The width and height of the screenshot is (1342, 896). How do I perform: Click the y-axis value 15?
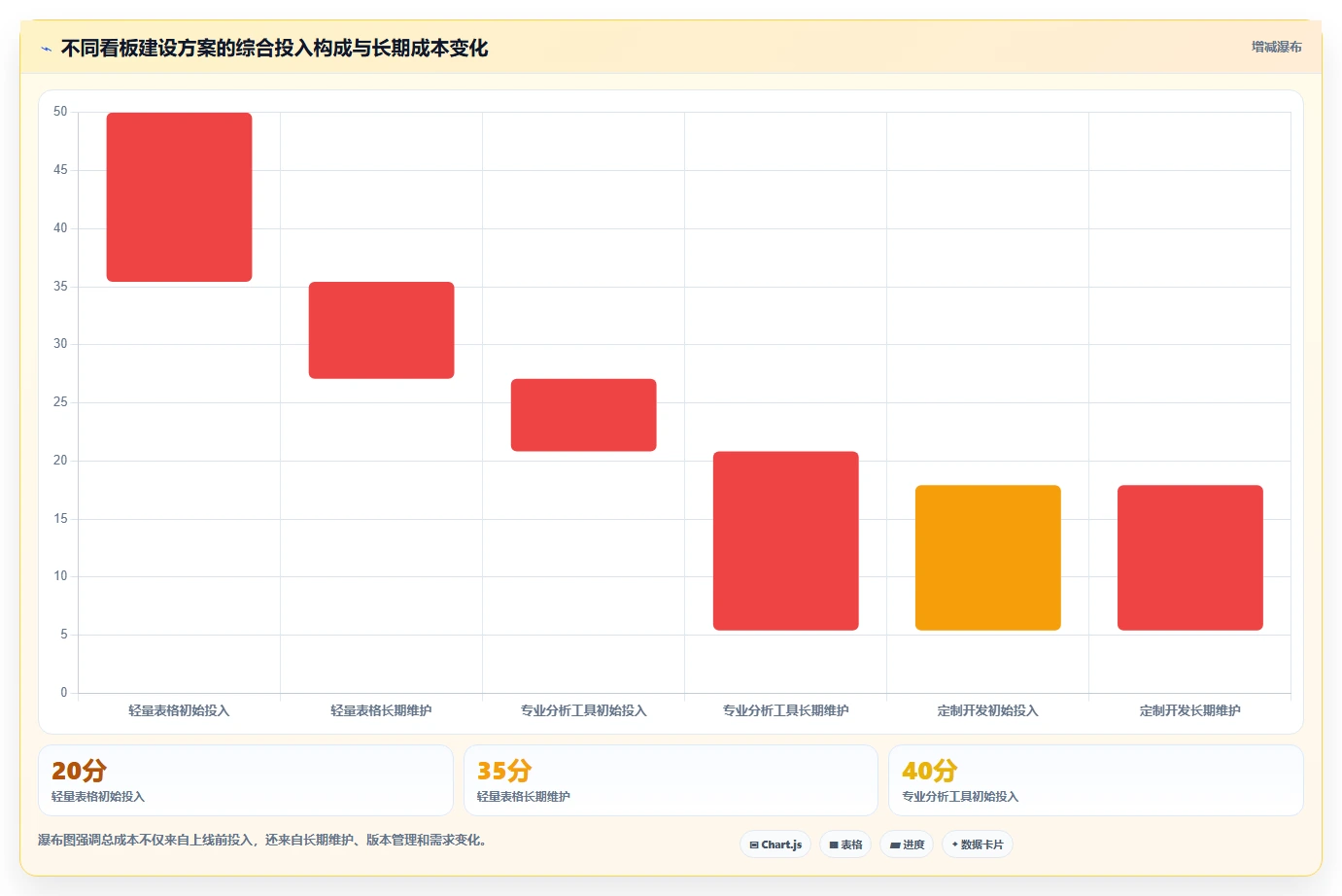(60, 518)
